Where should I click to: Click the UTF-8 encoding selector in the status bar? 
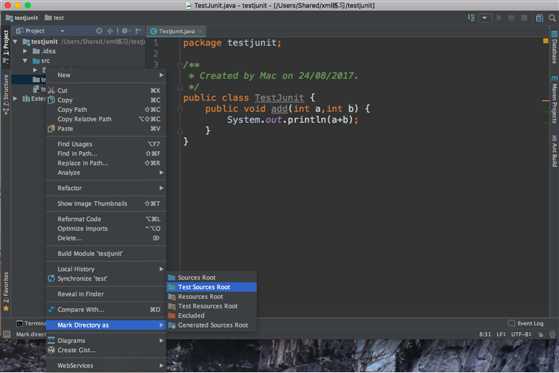tap(521, 334)
